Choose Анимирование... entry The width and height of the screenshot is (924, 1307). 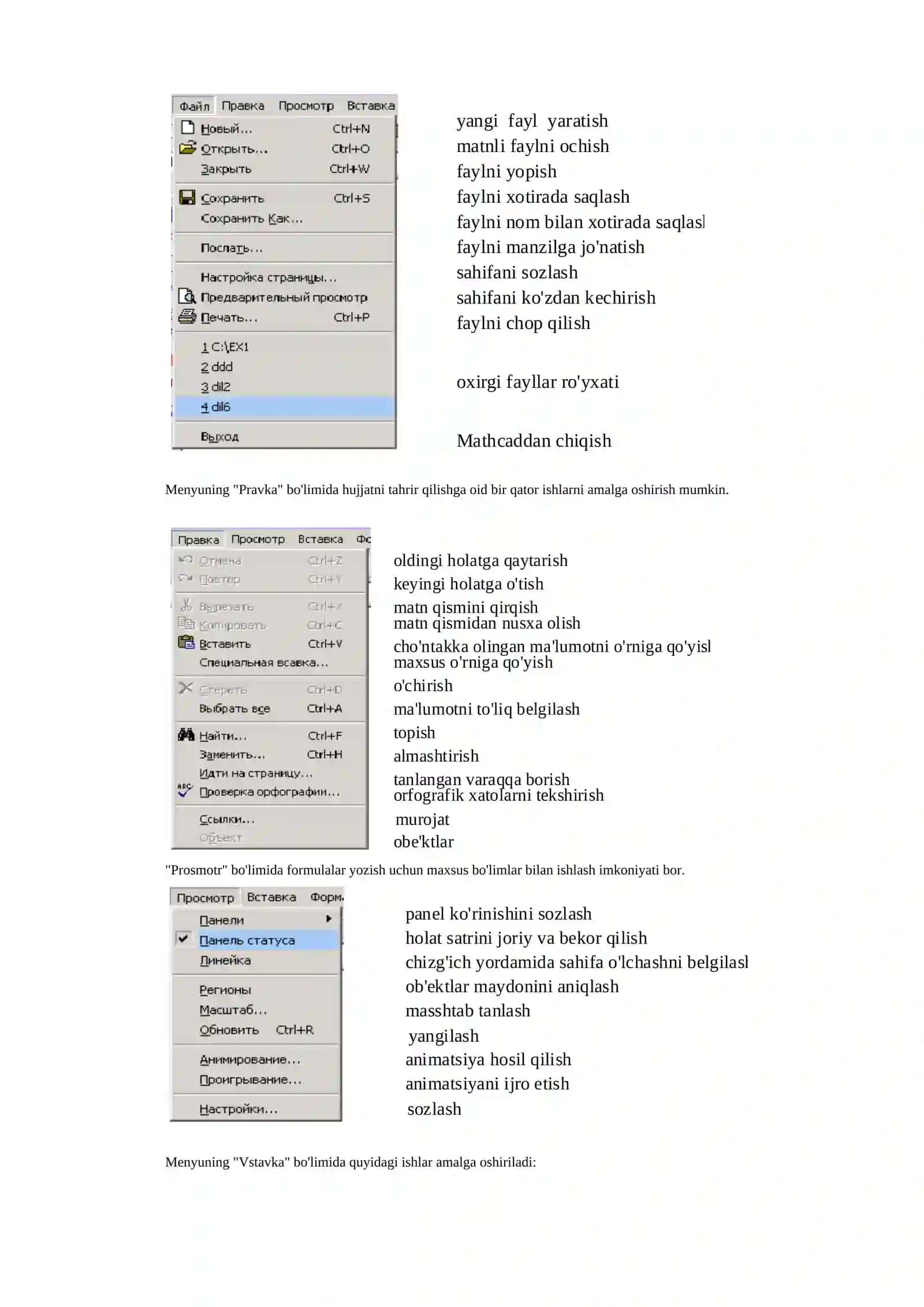coord(256,1059)
